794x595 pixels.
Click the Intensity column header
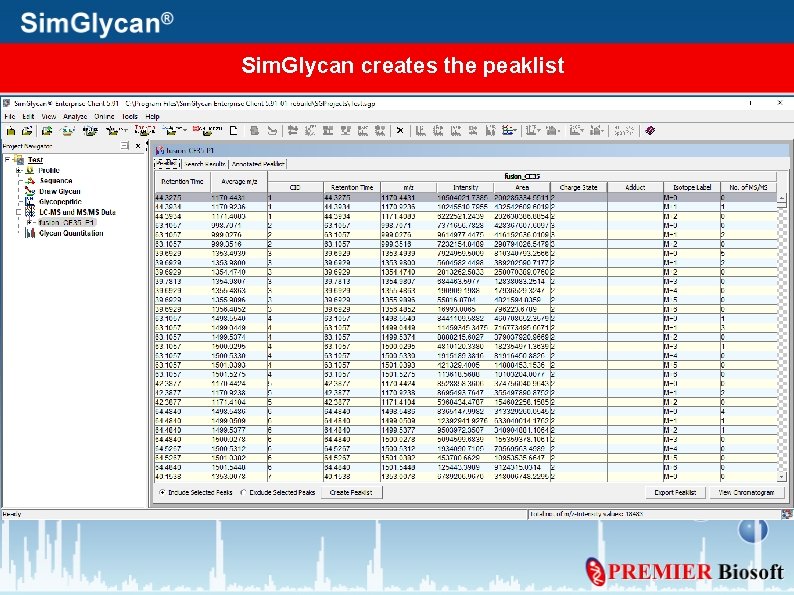465,187
